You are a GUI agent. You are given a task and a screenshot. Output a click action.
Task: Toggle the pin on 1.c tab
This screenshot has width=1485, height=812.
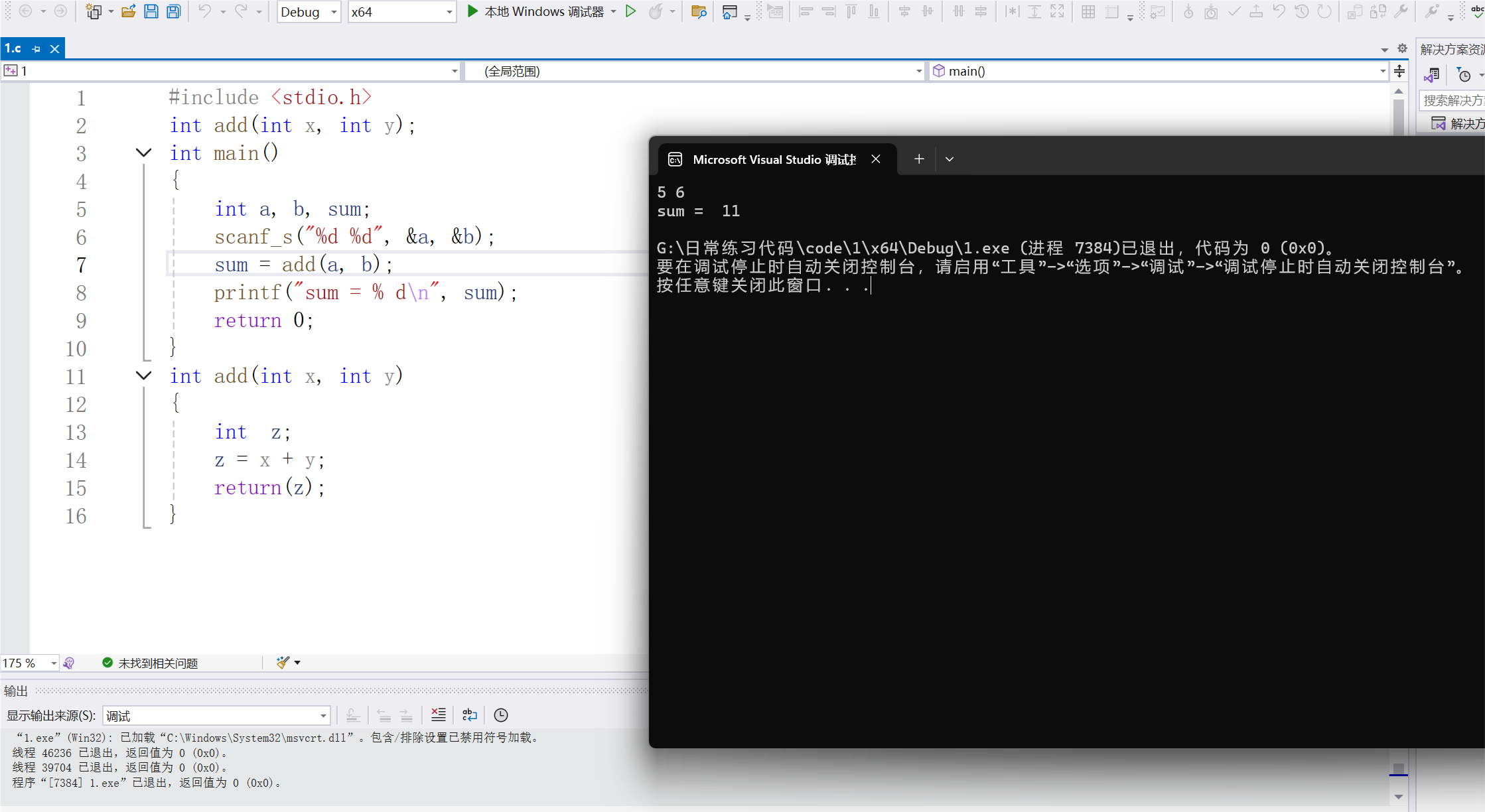tap(36, 49)
